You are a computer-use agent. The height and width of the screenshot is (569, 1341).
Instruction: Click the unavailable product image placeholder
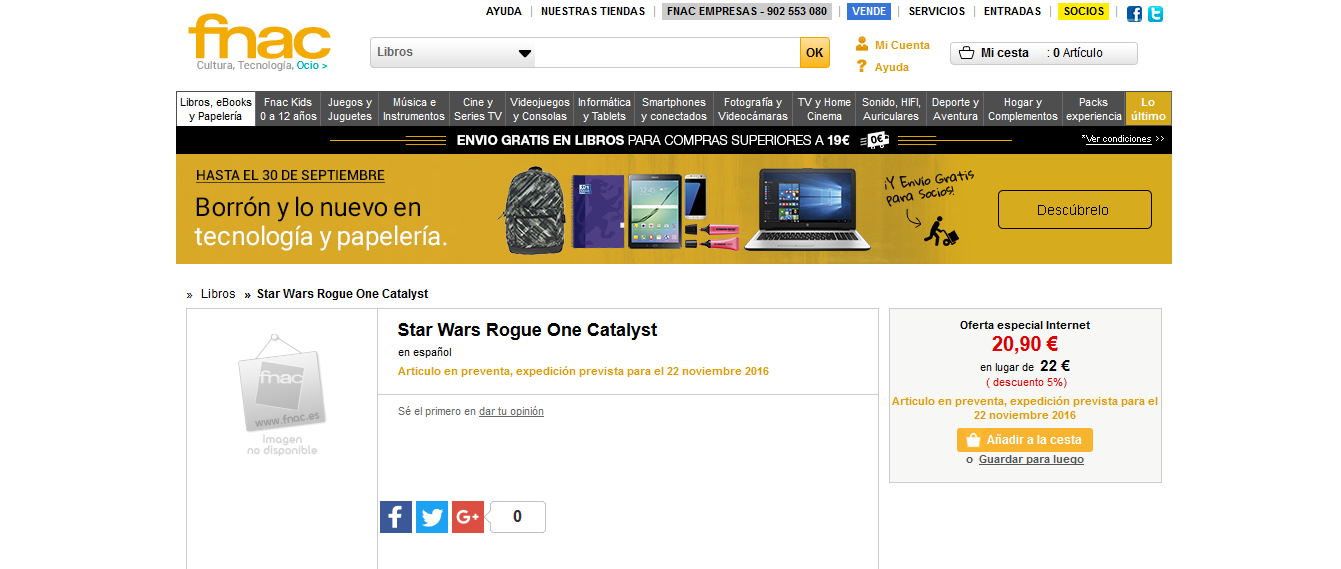pyautogui.click(x=282, y=395)
